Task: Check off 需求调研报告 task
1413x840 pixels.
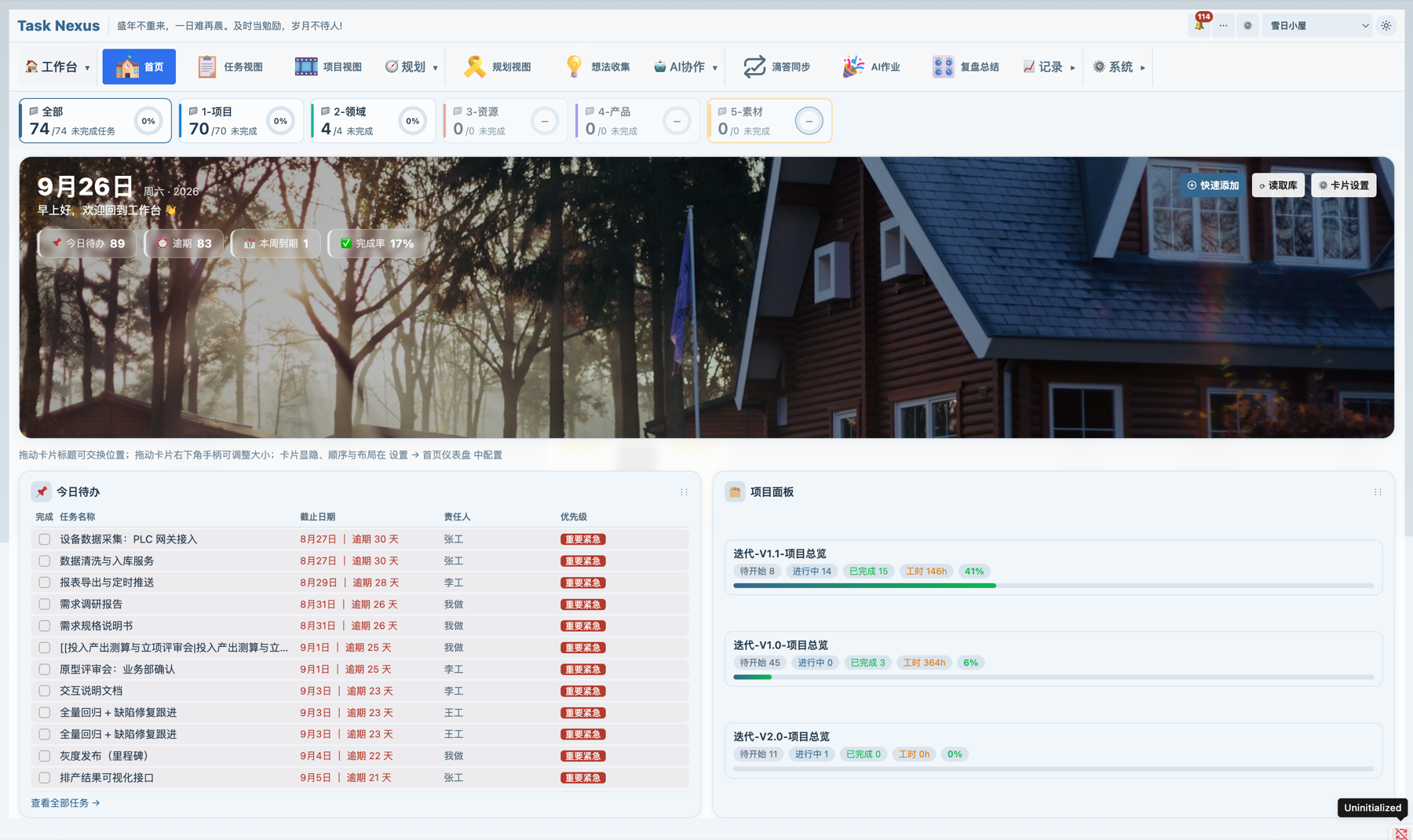Action: (45, 604)
